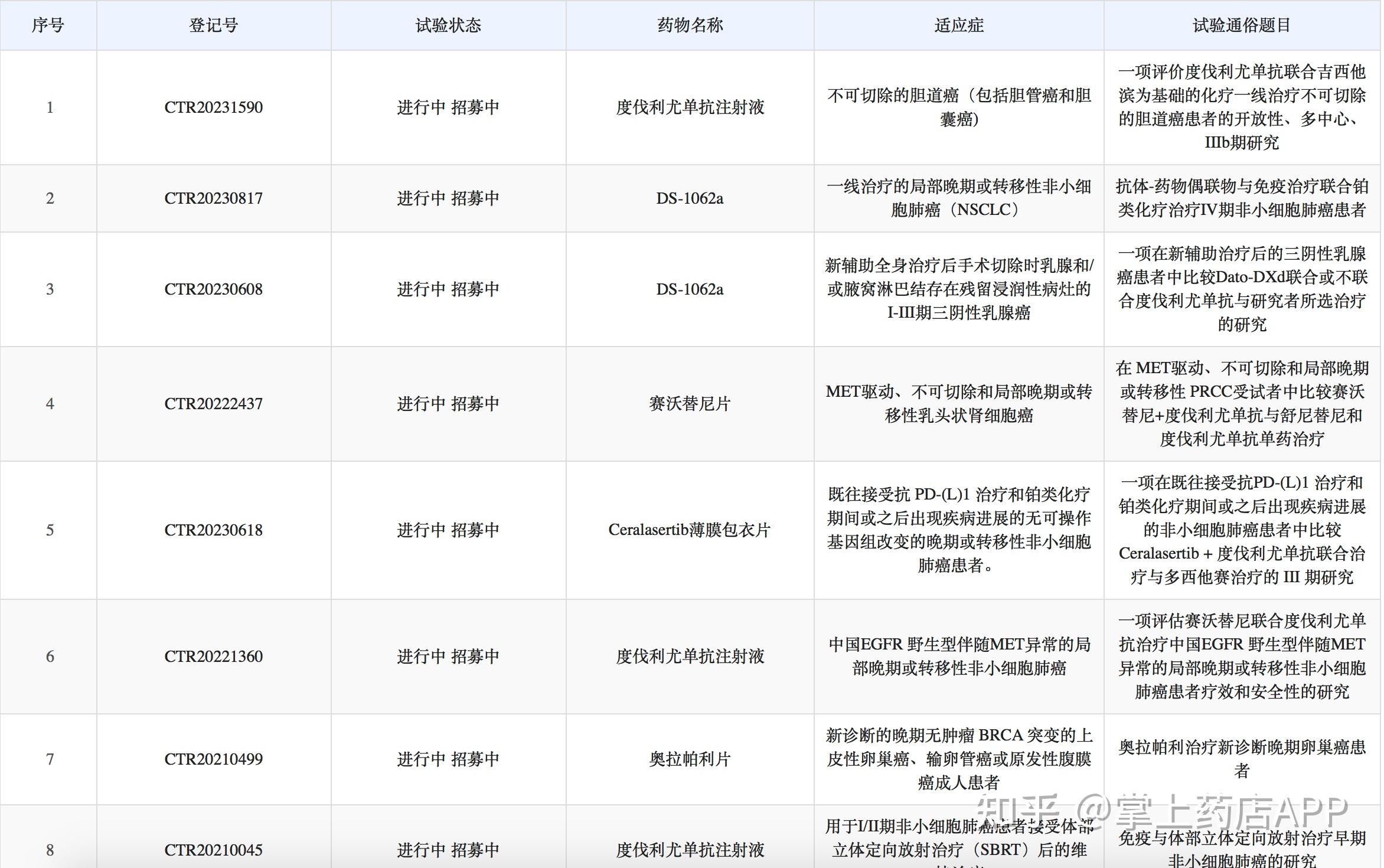Click title 比较Dato-DXd联合或不联合度伐利尤单抗
Viewport: 1384px width, 868px height.
(x=1242, y=289)
